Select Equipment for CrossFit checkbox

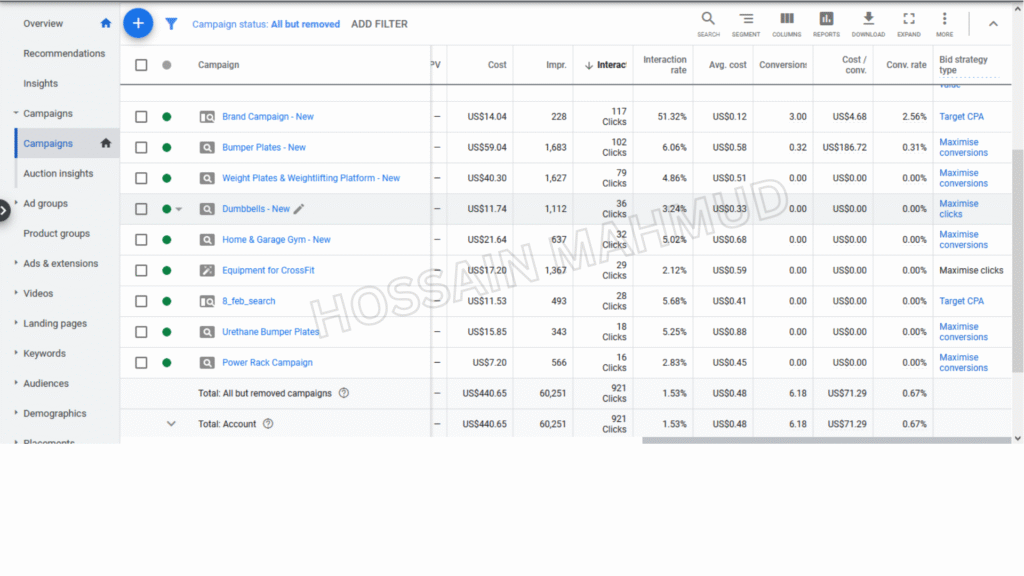[x=141, y=270]
